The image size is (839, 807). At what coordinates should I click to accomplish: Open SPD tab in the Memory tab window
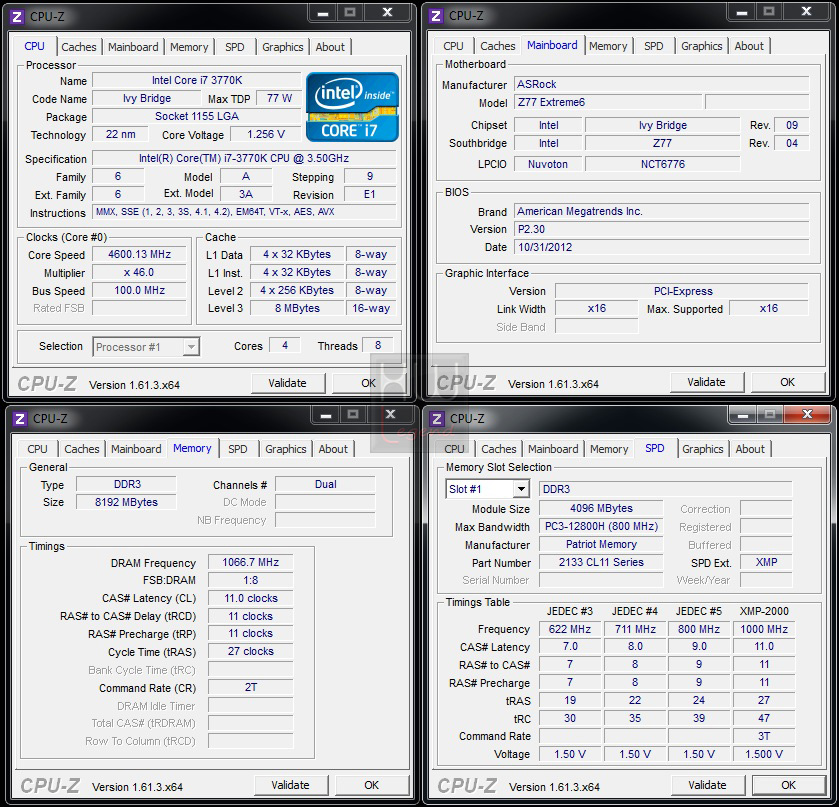238,449
